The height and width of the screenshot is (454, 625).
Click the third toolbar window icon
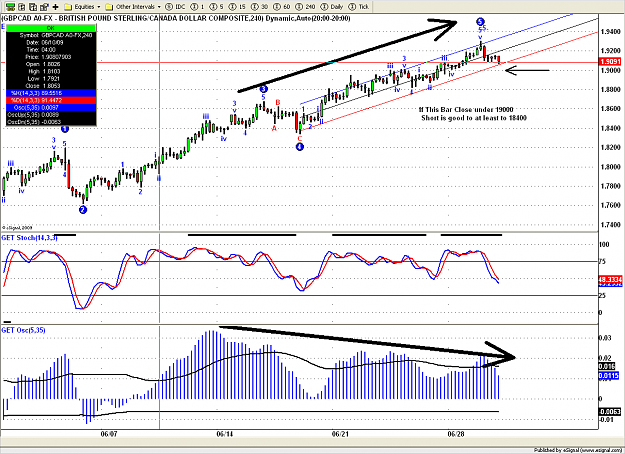tap(33, 6)
